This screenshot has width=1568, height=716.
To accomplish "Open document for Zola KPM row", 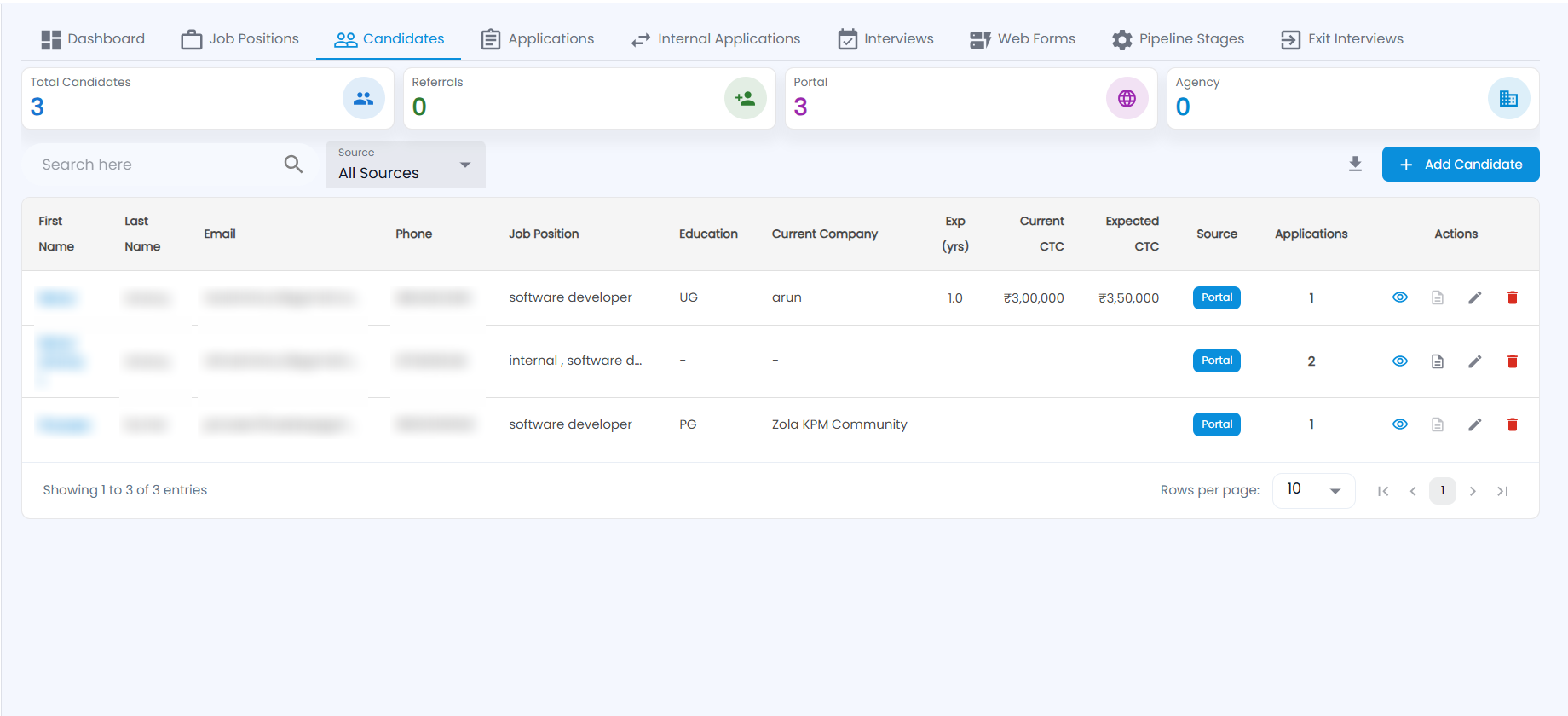I will point(1438,424).
